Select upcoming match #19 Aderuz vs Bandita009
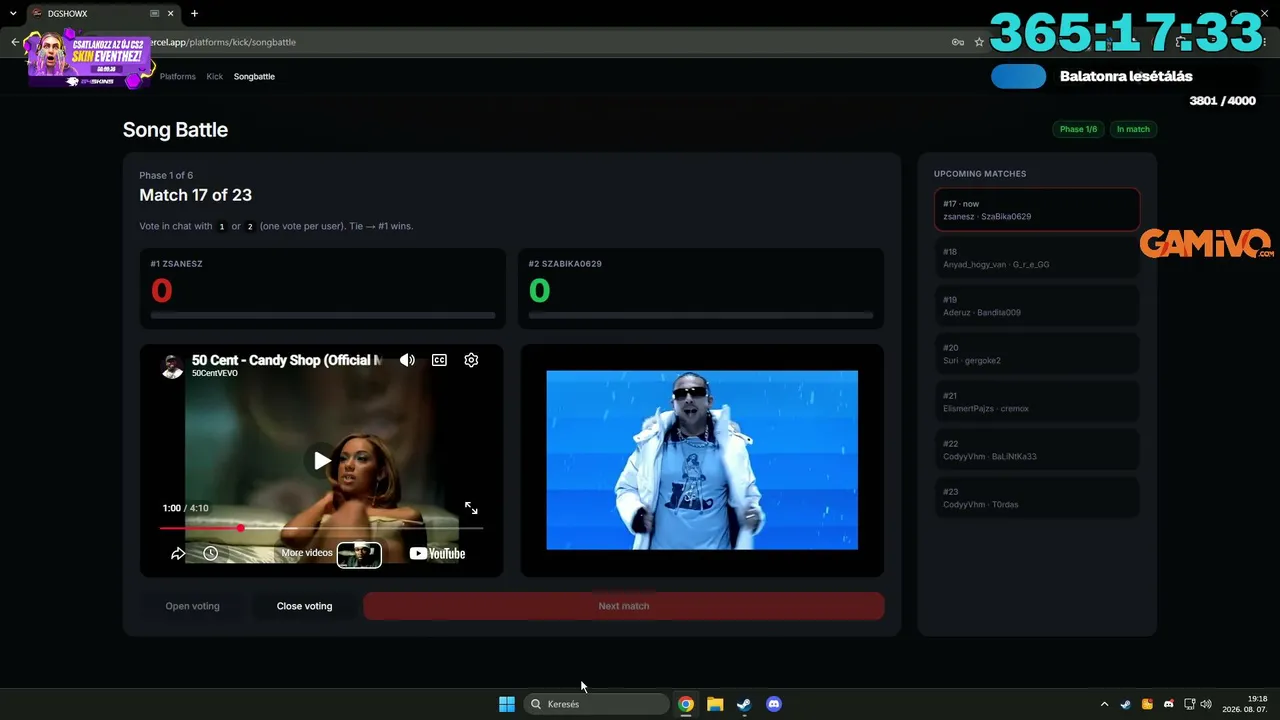 [x=1037, y=306]
